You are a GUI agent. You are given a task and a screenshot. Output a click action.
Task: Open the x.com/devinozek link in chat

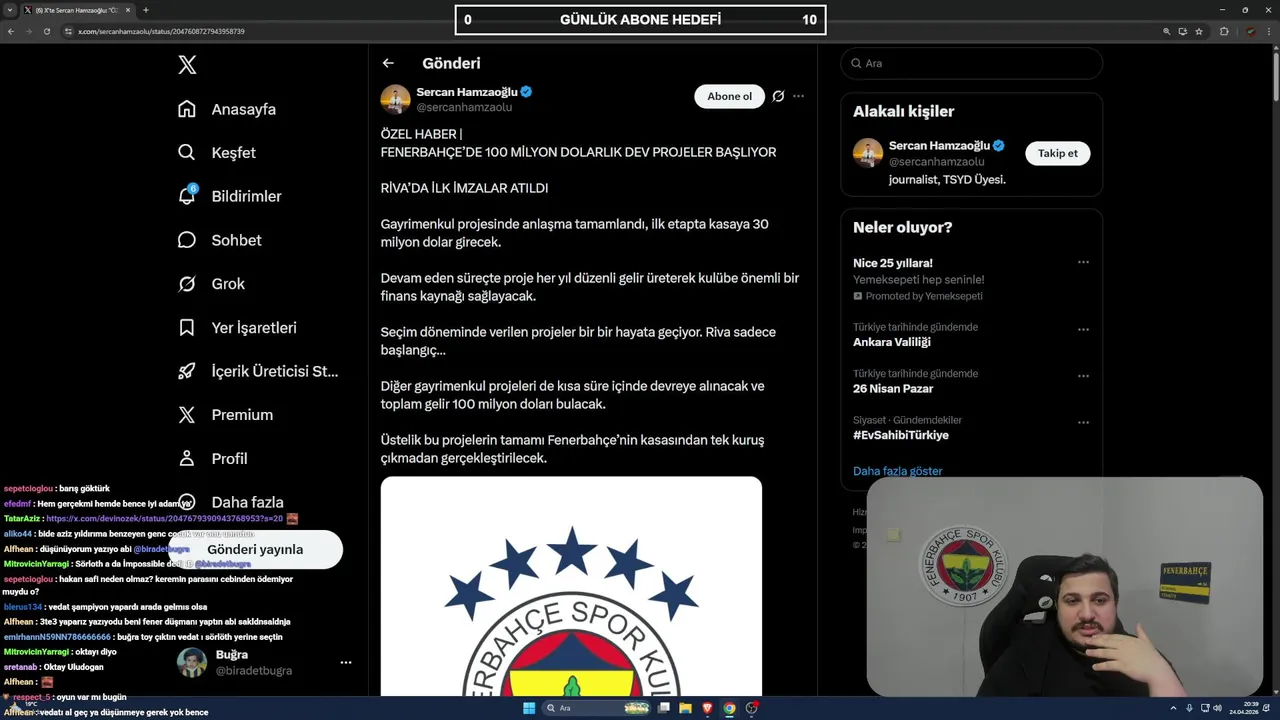[x=164, y=519]
